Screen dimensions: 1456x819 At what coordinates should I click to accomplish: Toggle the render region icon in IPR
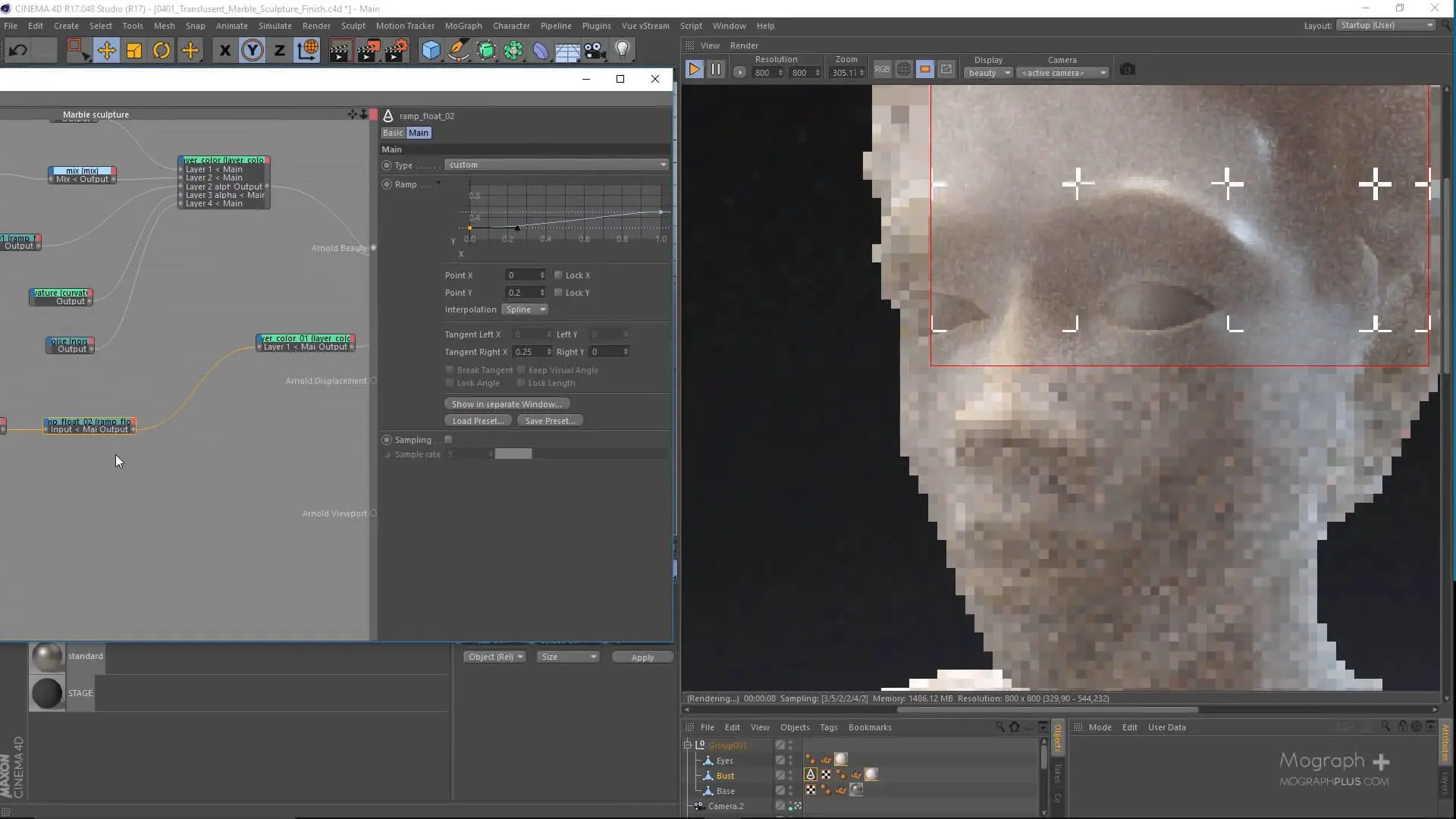[x=925, y=70]
